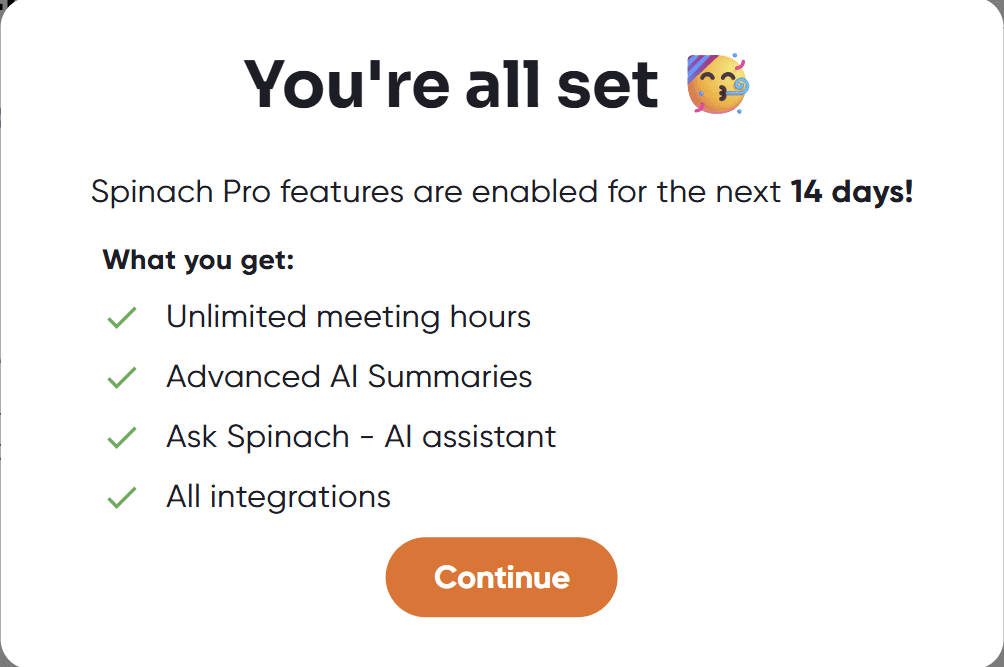1004x667 pixels.
Task: Click the checkmark beside All integrations
Action: [121, 497]
